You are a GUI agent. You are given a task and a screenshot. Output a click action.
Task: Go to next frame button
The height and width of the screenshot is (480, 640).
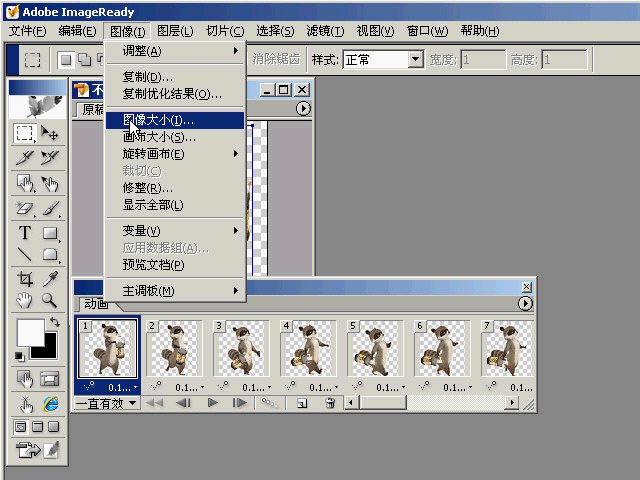point(240,403)
